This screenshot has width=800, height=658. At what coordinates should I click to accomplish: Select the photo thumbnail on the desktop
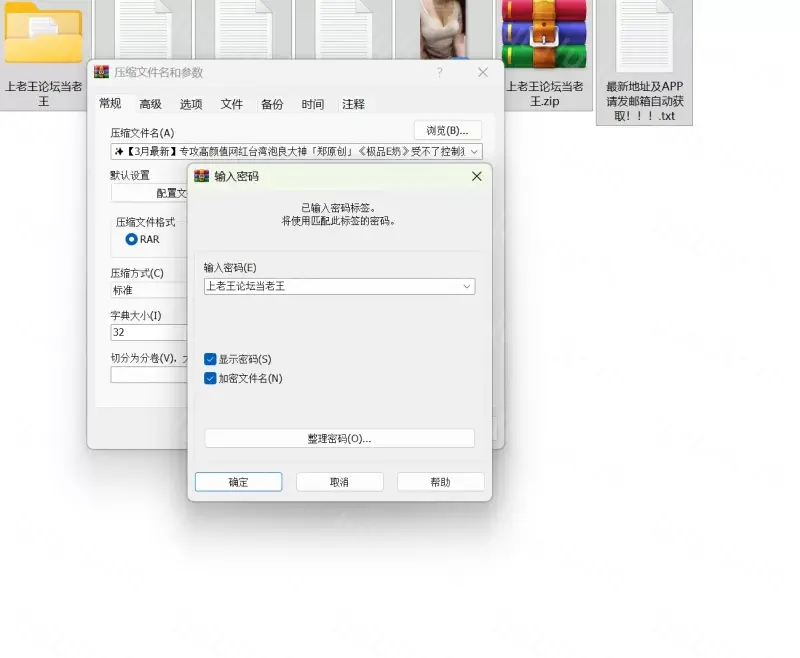pos(443,30)
